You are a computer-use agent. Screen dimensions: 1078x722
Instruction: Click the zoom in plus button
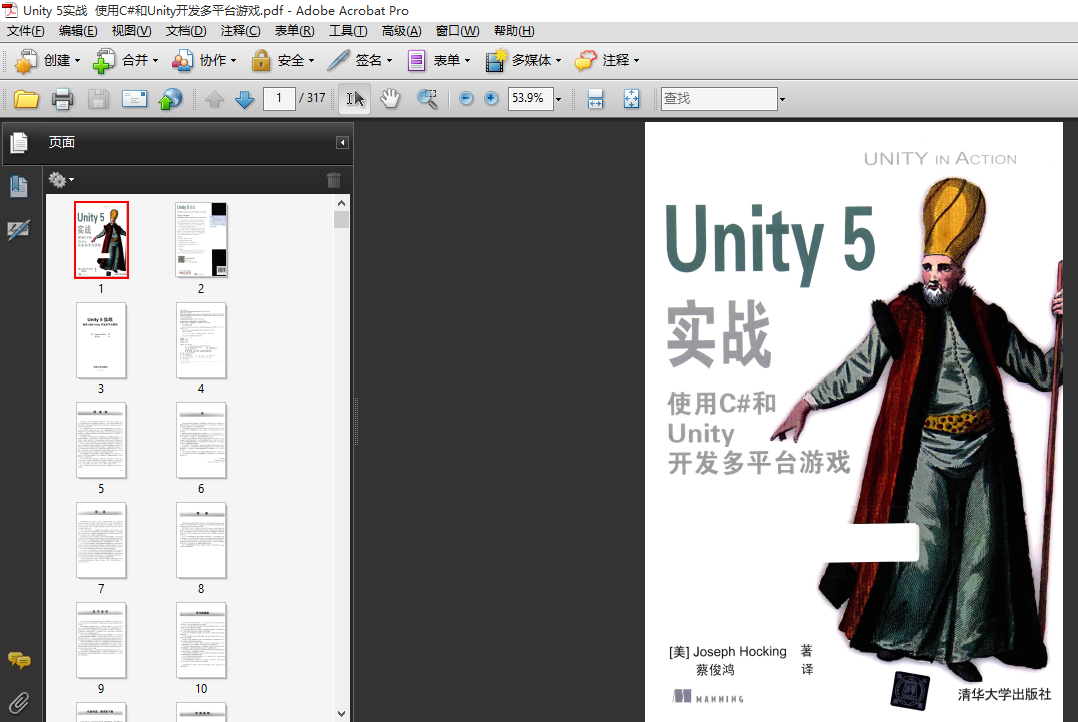point(491,98)
